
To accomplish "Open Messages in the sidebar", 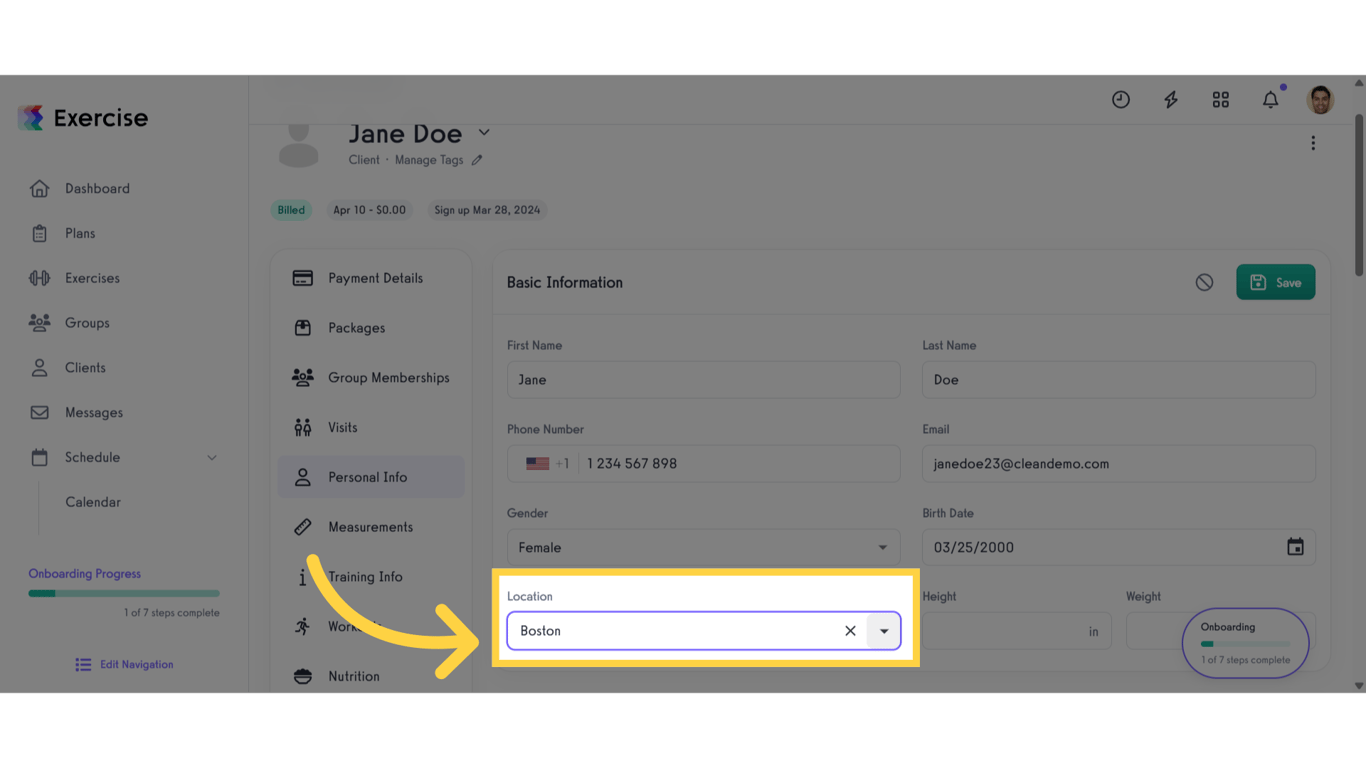I will point(94,412).
